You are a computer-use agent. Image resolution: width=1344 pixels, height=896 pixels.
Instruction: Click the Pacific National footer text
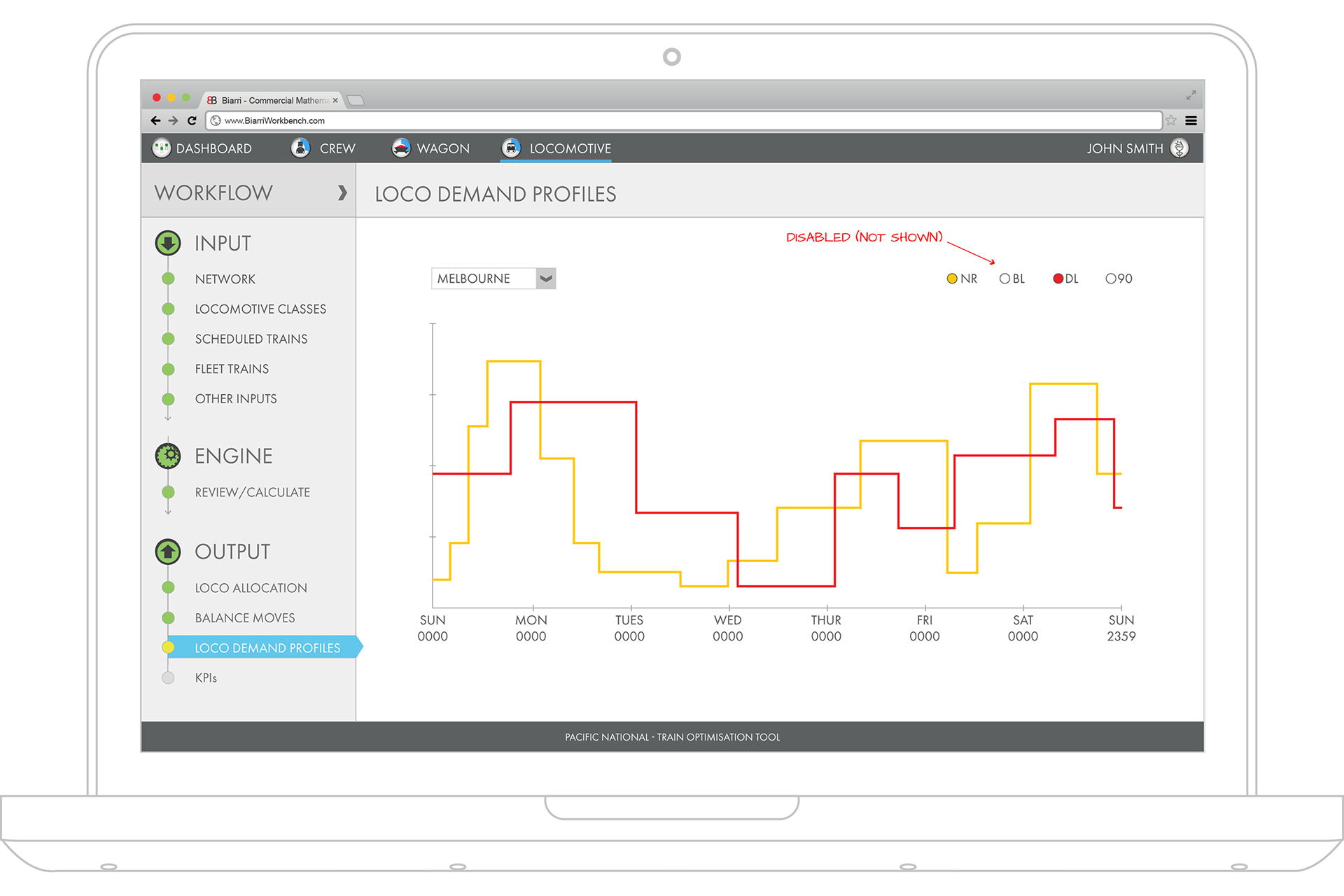point(672,737)
